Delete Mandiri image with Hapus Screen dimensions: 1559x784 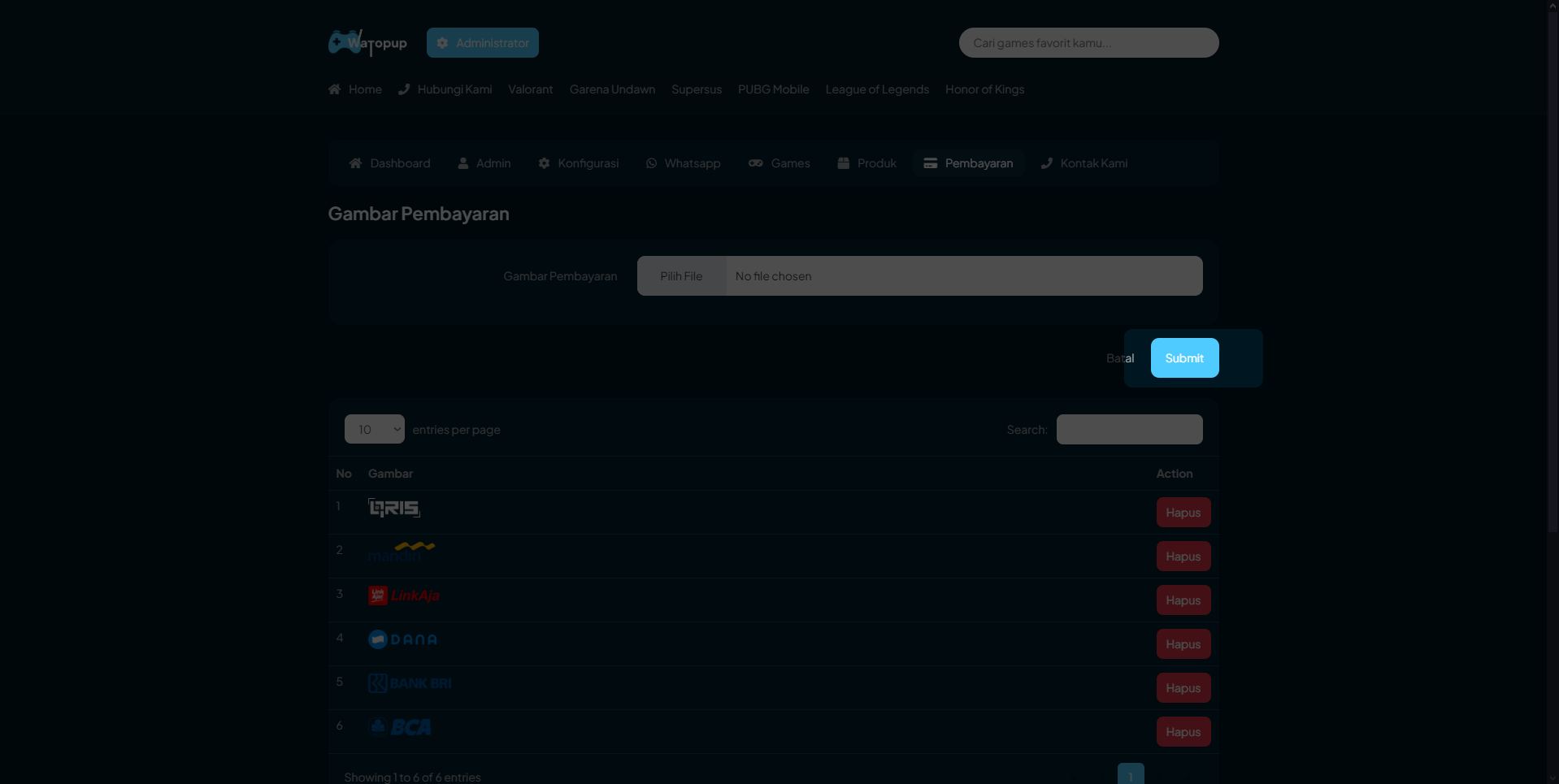(1183, 557)
